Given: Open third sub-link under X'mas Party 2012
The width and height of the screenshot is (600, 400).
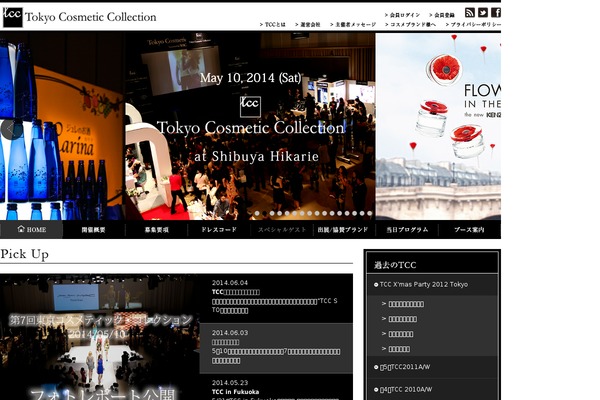Looking at the screenshot, I should pyautogui.click(x=401, y=334).
